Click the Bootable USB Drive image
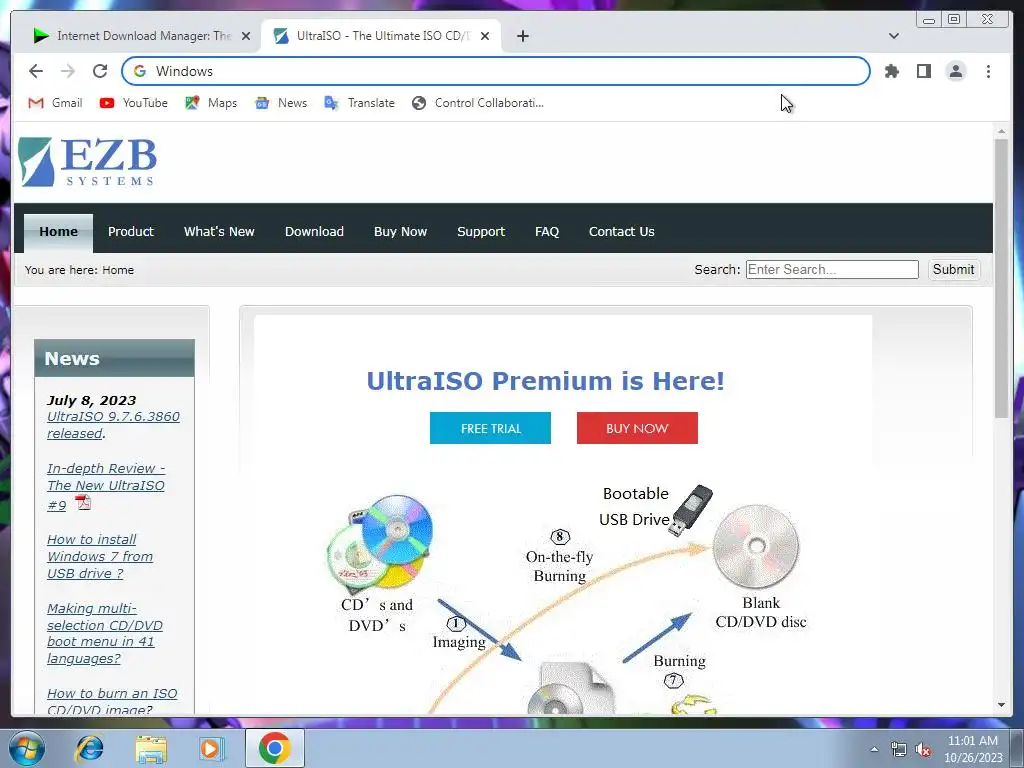Viewport: 1024px width, 768px height. coord(691,510)
